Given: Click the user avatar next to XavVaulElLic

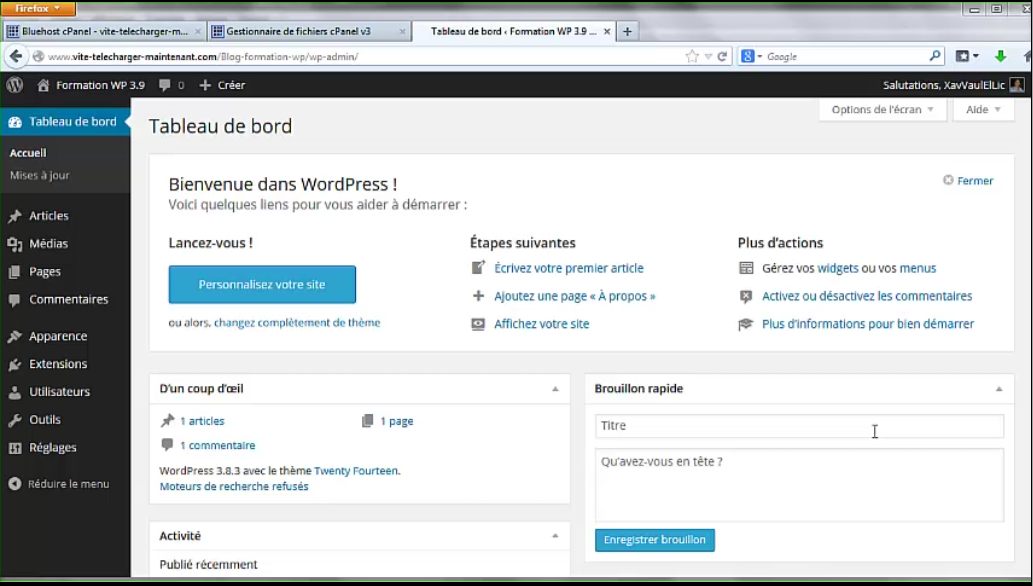Looking at the screenshot, I should pyautogui.click(x=1017, y=85).
